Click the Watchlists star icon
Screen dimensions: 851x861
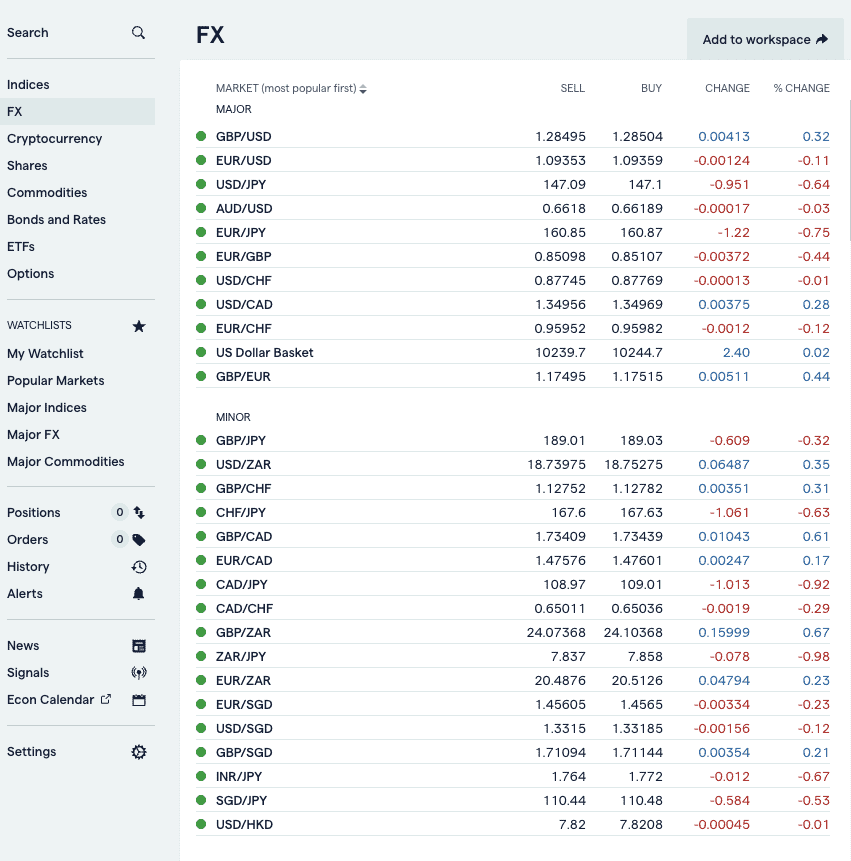click(139, 326)
